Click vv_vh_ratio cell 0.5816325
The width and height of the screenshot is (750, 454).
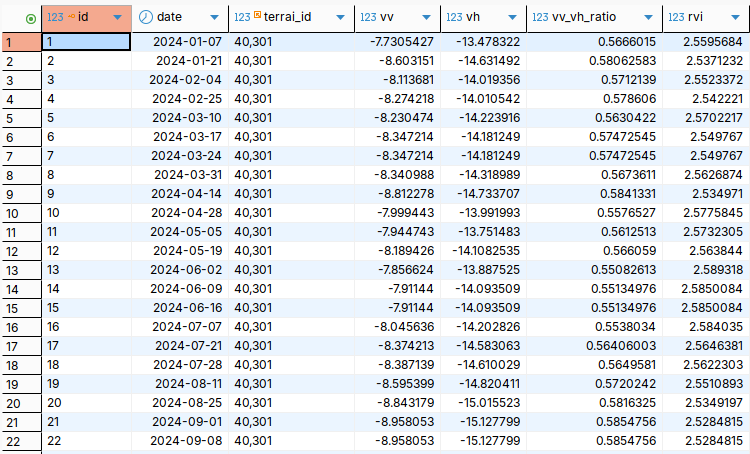tap(595, 403)
